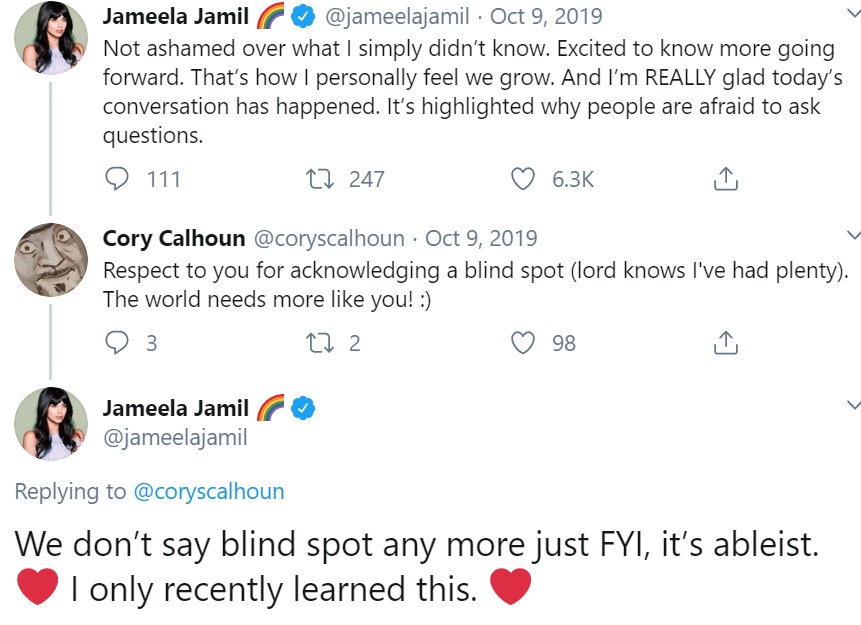View Cory Calhoun's profile picture

[x=51, y=260]
